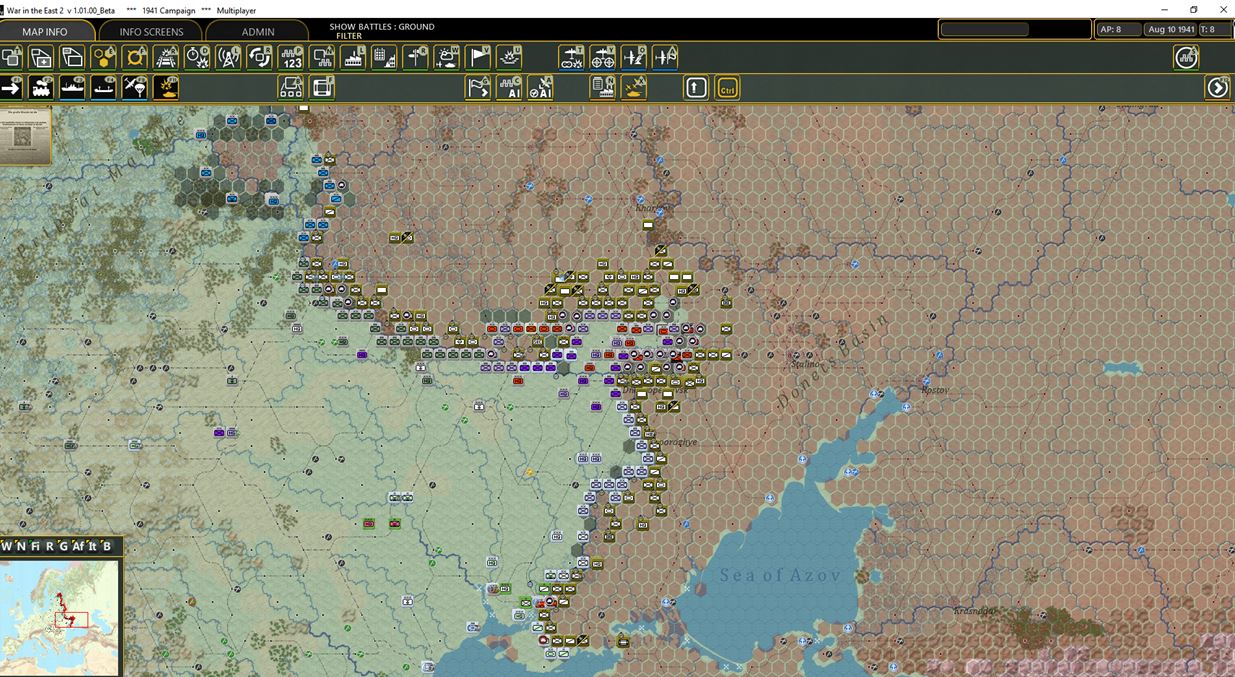Screen dimensions: 1235x677
Task: Open the ADMIN tab
Action: click(258, 32)
